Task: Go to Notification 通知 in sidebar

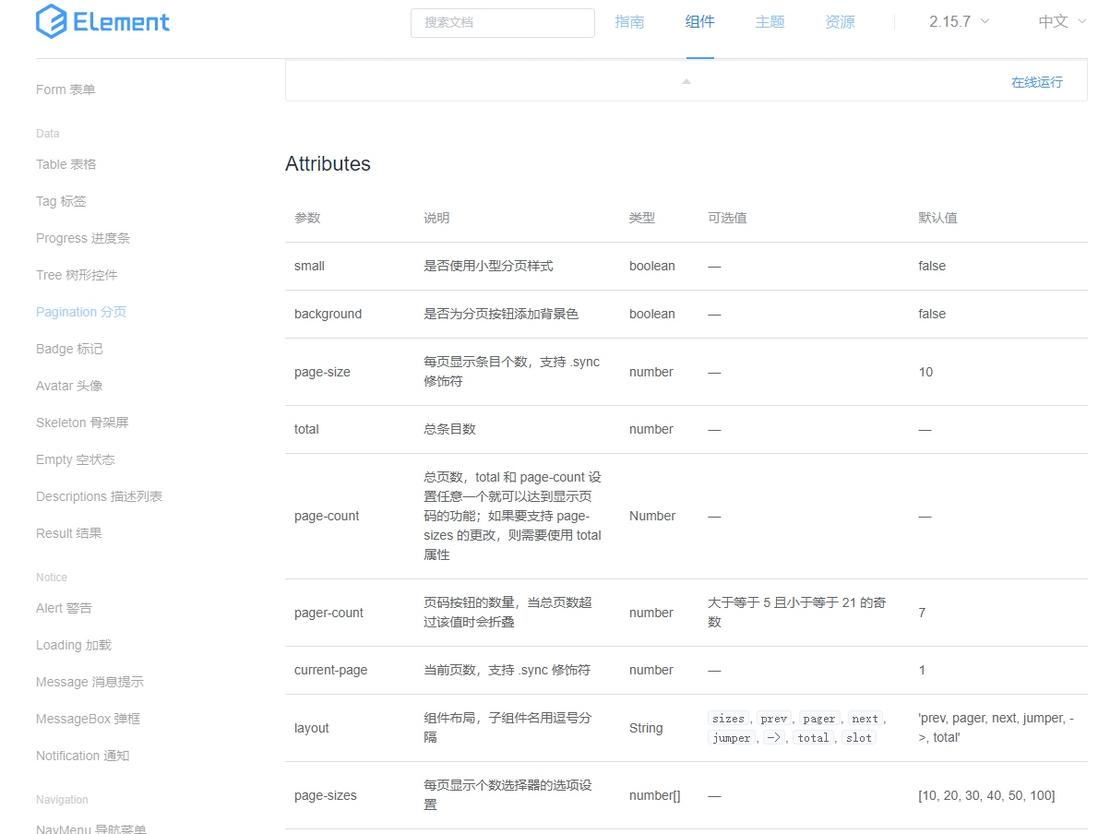Action: coord(83,756)
